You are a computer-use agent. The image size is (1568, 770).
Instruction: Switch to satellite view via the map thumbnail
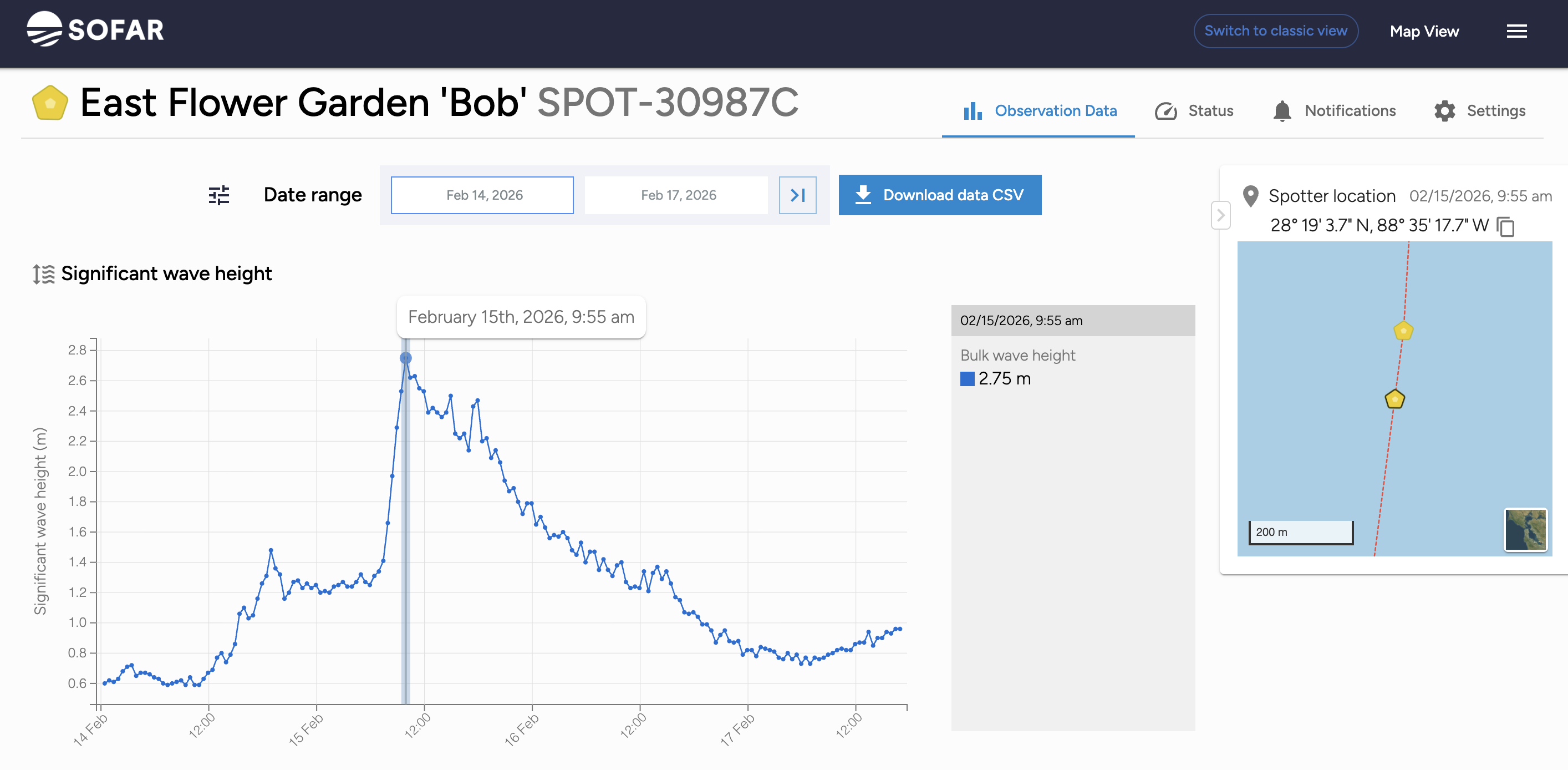coord(1525,530)
